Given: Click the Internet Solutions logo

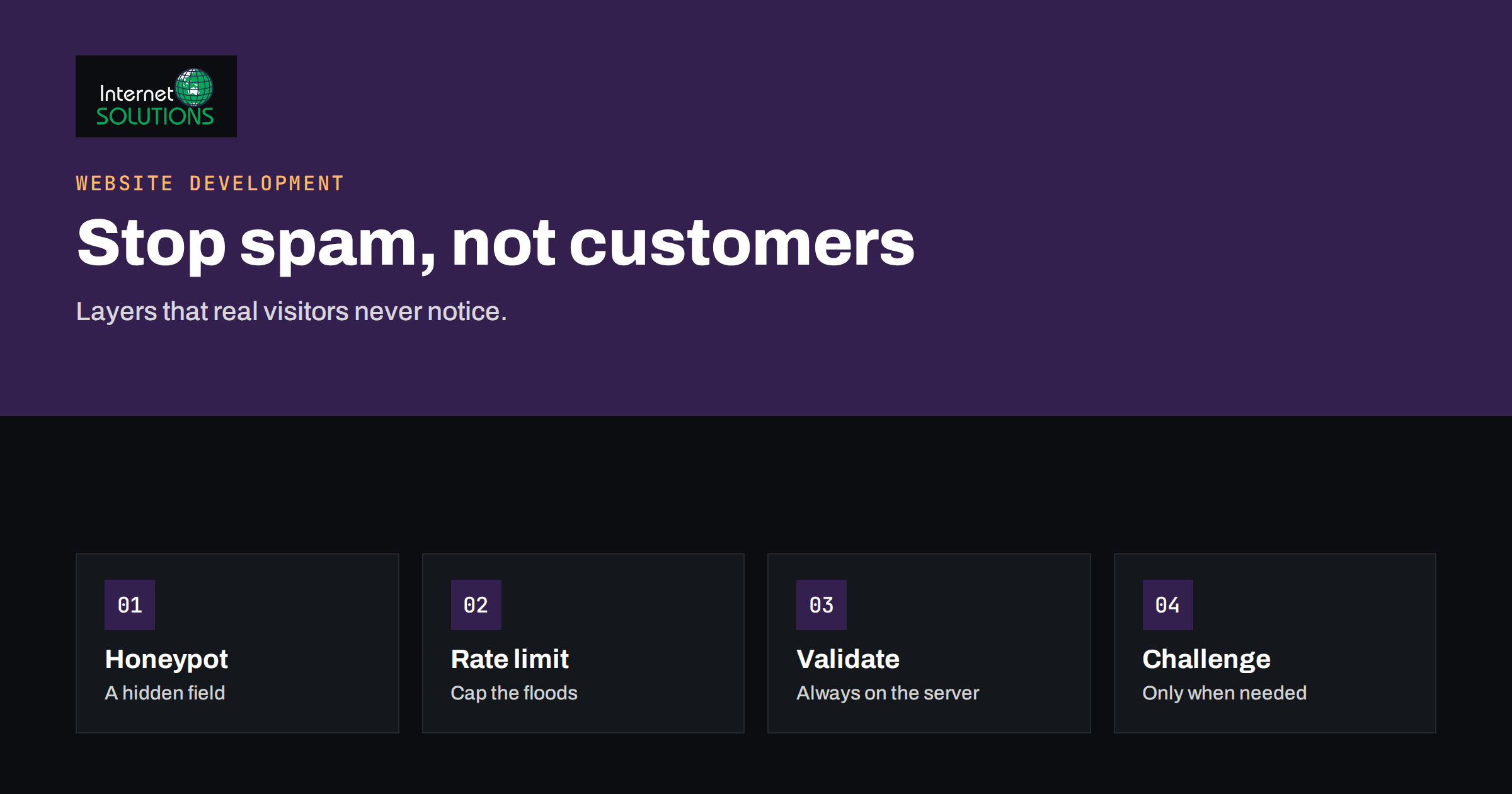Looking at the screenshot, I should (156, 96).
